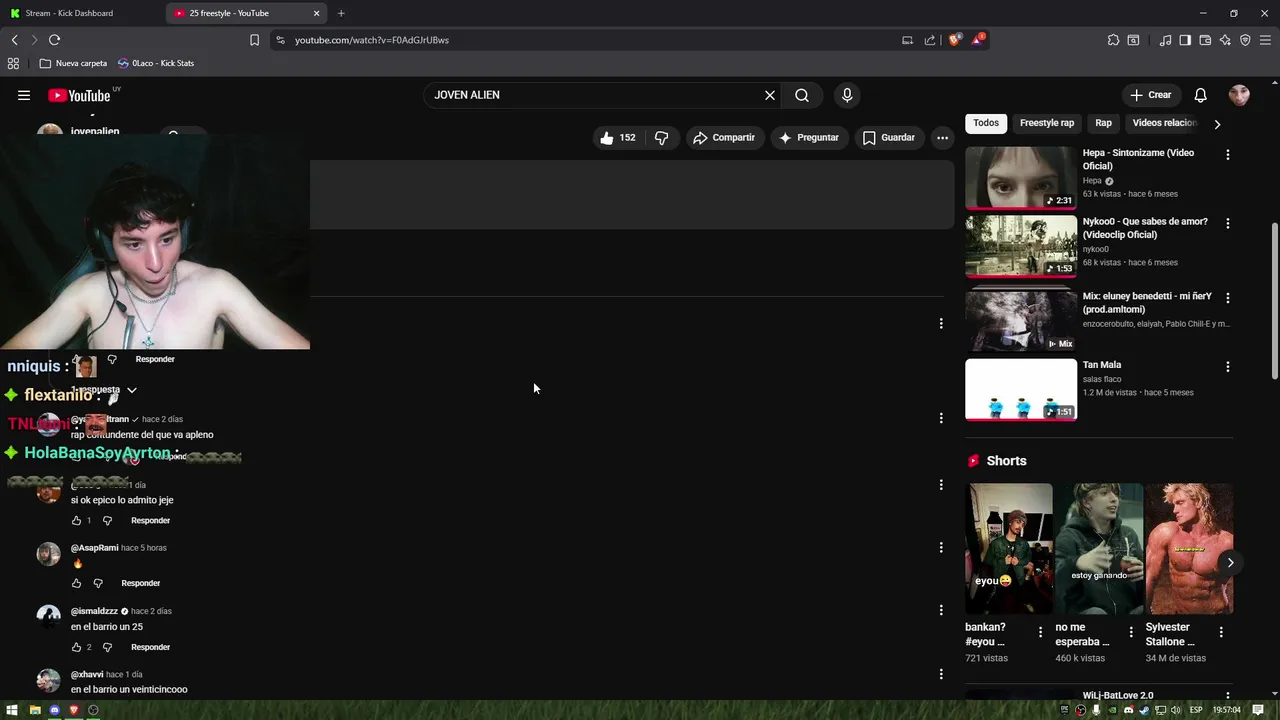Open the Brave VPN shield icon
Image resolution: width=1280 pixels, height=720 pixels.
1245,40
